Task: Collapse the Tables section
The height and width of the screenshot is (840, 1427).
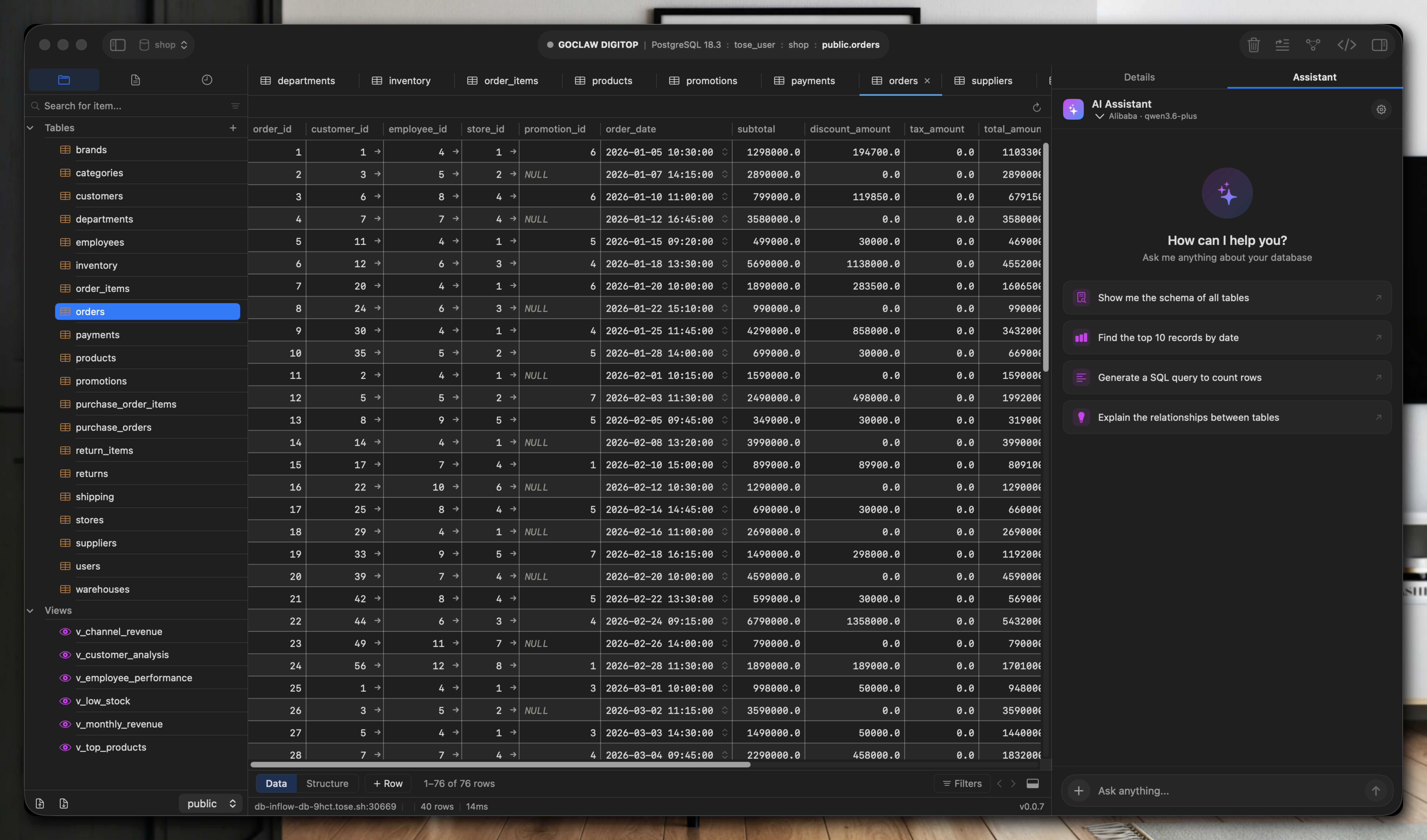Action: coord(30,128)
